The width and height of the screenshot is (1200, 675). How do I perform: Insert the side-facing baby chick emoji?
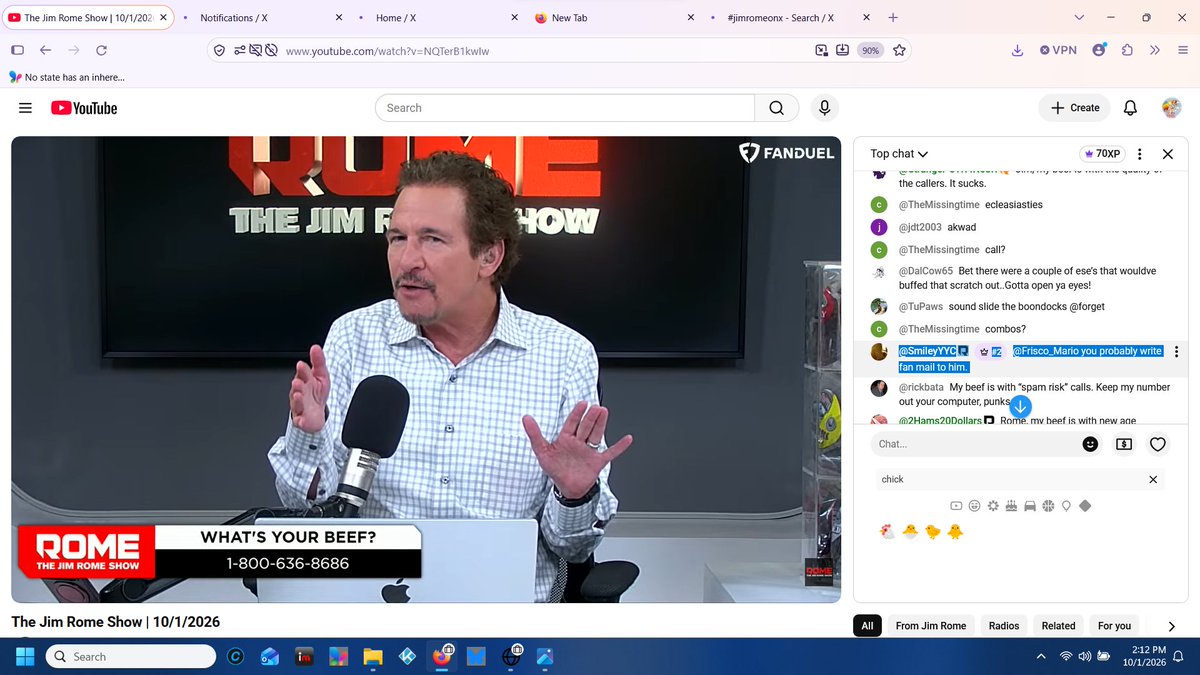coord(933,532)
